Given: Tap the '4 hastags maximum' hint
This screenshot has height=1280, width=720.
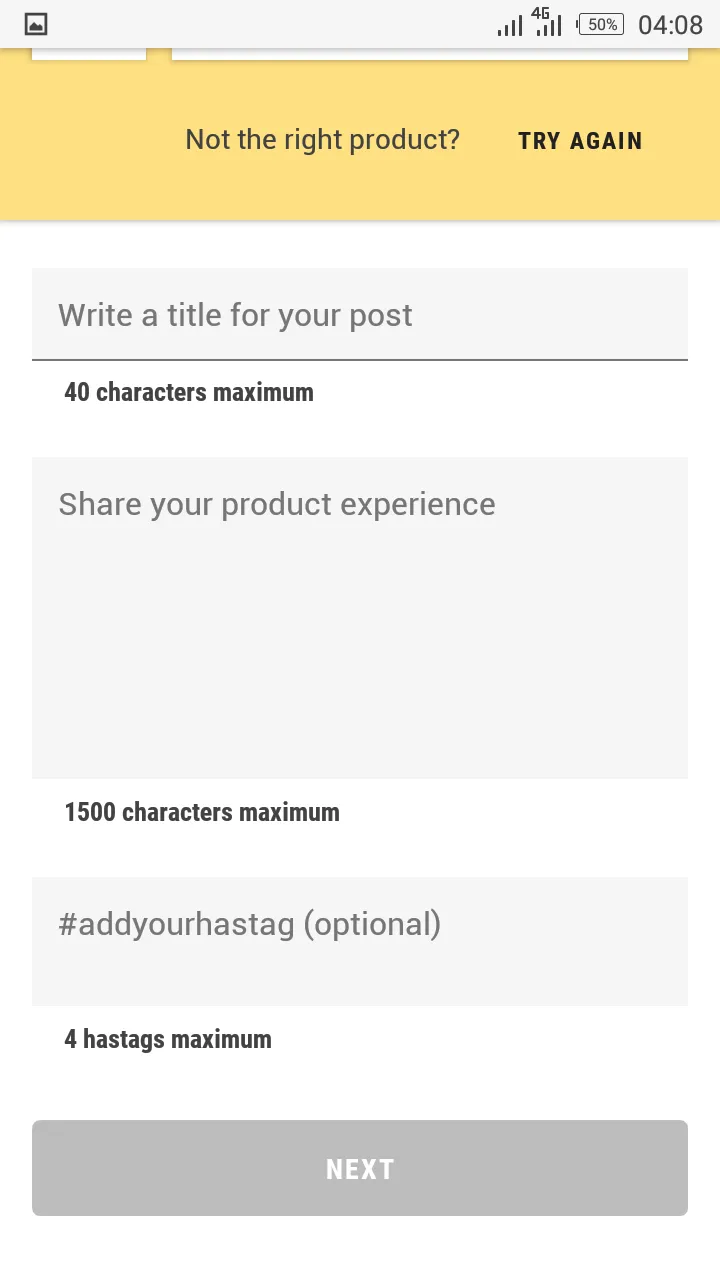Looking at the screenshot, I should pyautogui.click(x=168, y=1039).
